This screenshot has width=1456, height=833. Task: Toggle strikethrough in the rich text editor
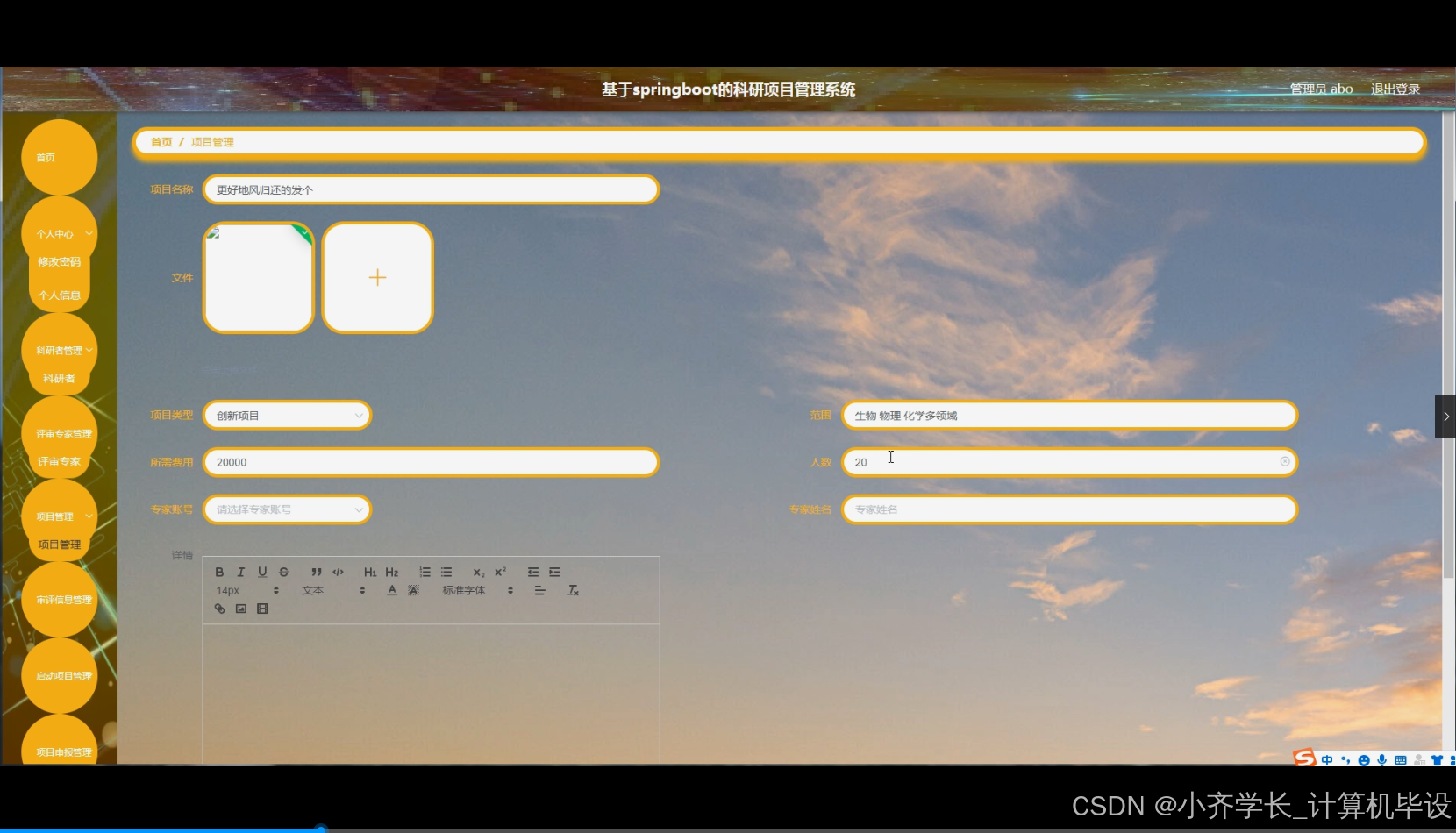pos(282,572)
